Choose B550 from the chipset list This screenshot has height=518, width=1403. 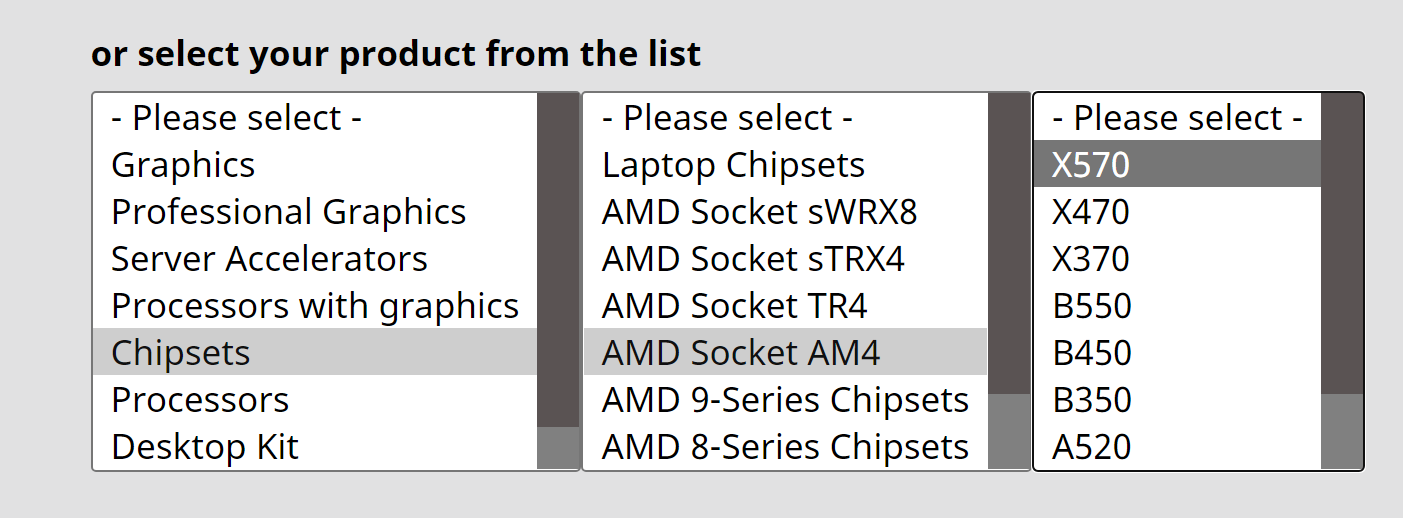[1178, 306]
